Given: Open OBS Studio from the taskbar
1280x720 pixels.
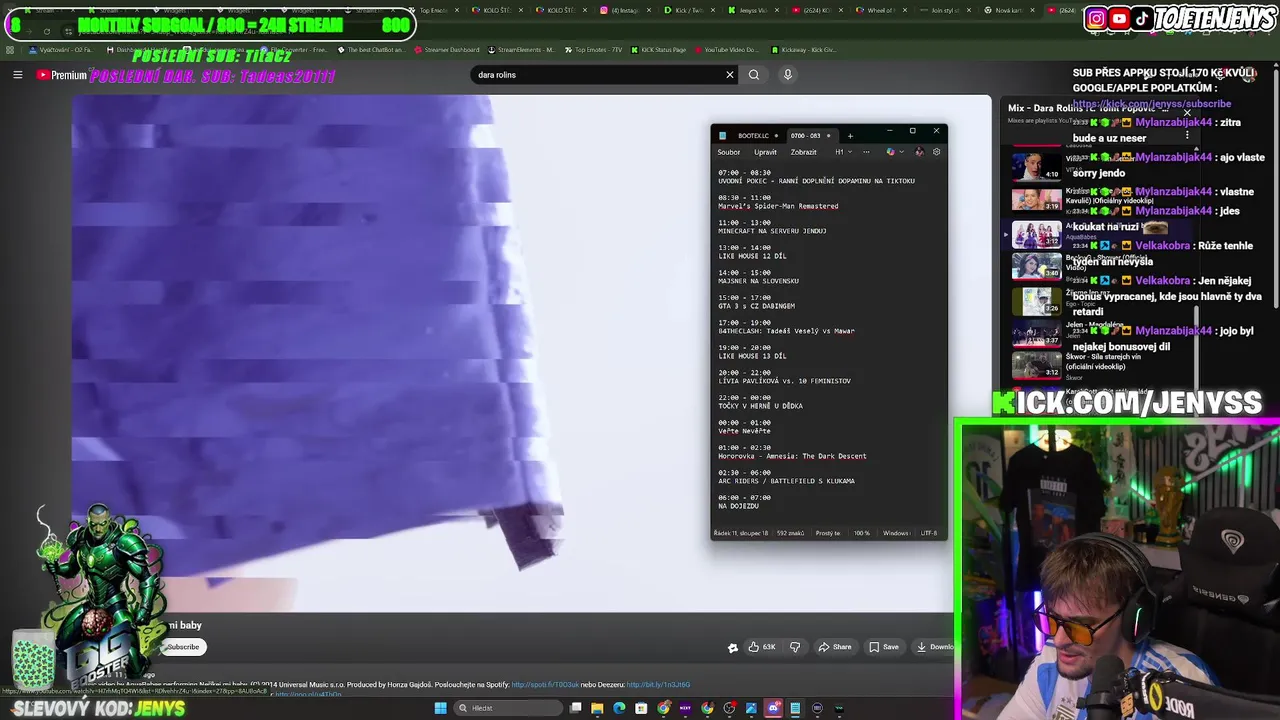Looking at the screenshot, I should (x=729, y=708).
